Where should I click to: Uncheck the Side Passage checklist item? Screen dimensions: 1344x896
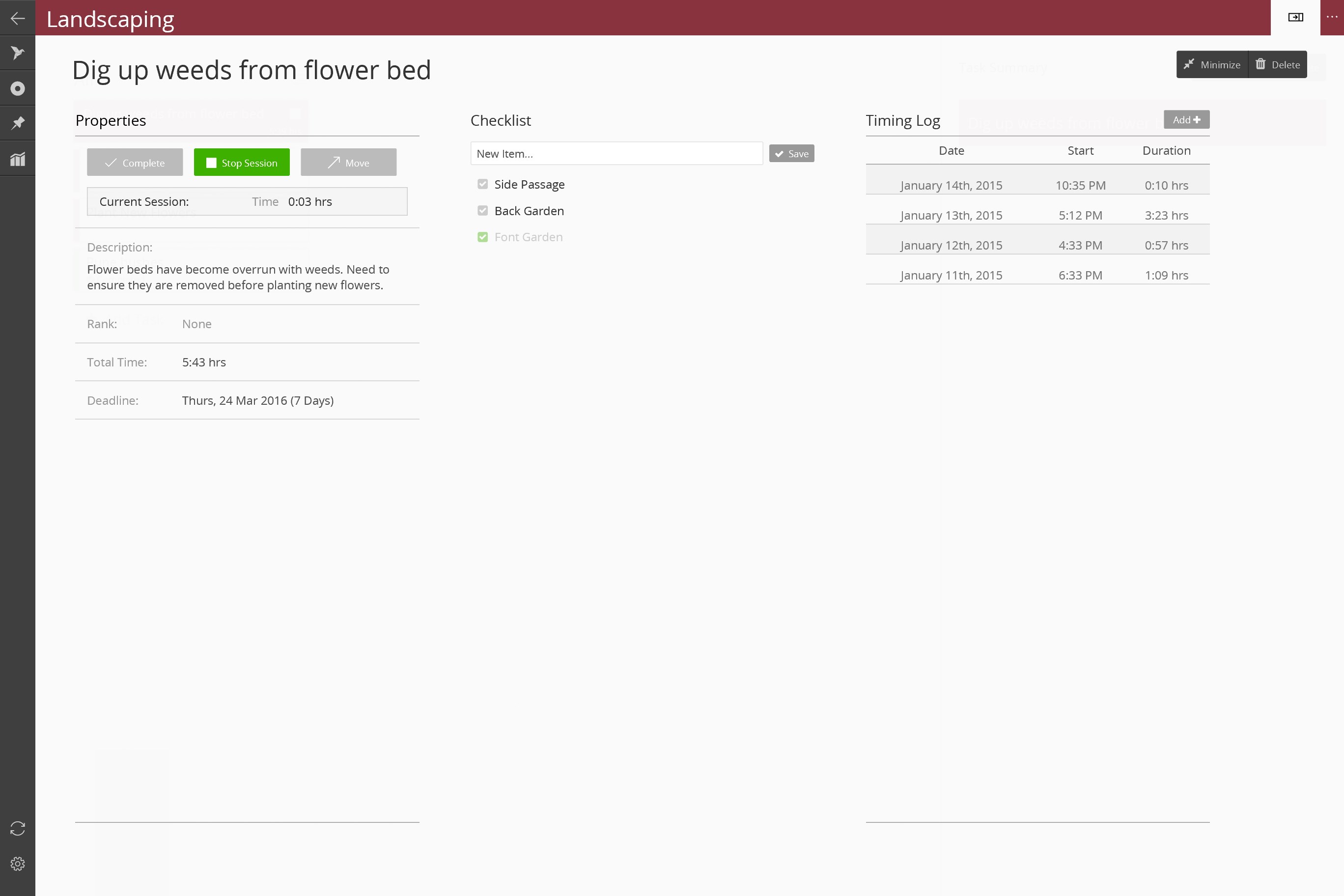(x=483, y=184)
